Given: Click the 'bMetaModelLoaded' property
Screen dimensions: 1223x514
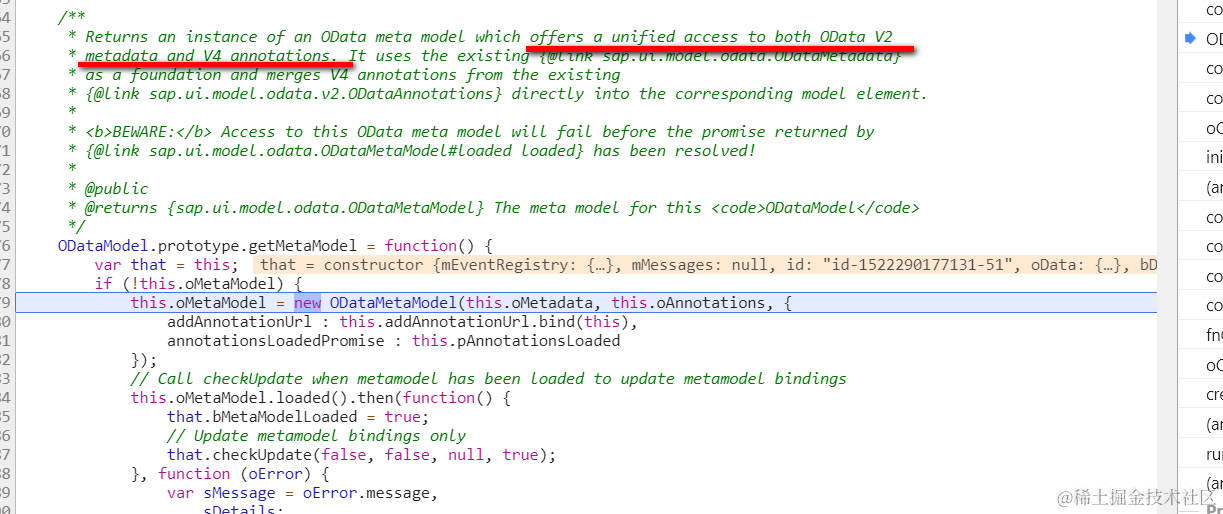Looking at the screenshot, I should (x=284, y=416).
